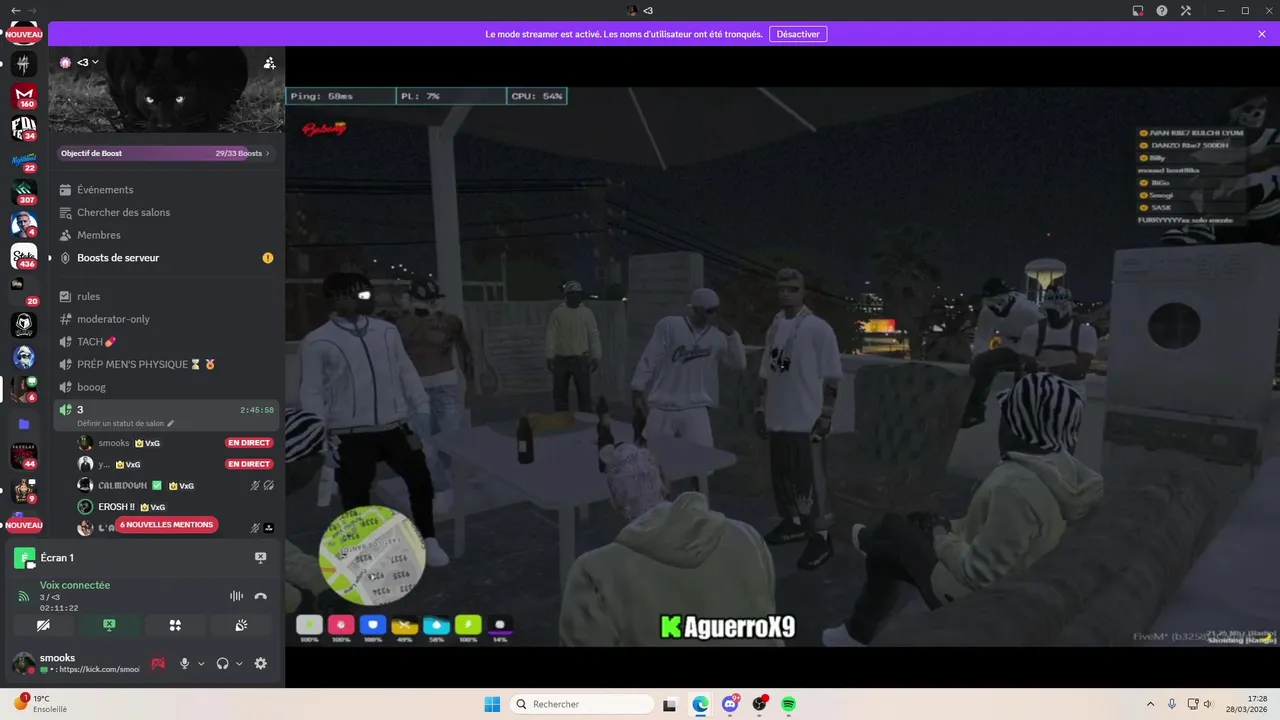Image resolution: width=1280 pixels, height=720 pixels.
Task: Open Task View in the taskbar
Action: click(x=670, y=704)
